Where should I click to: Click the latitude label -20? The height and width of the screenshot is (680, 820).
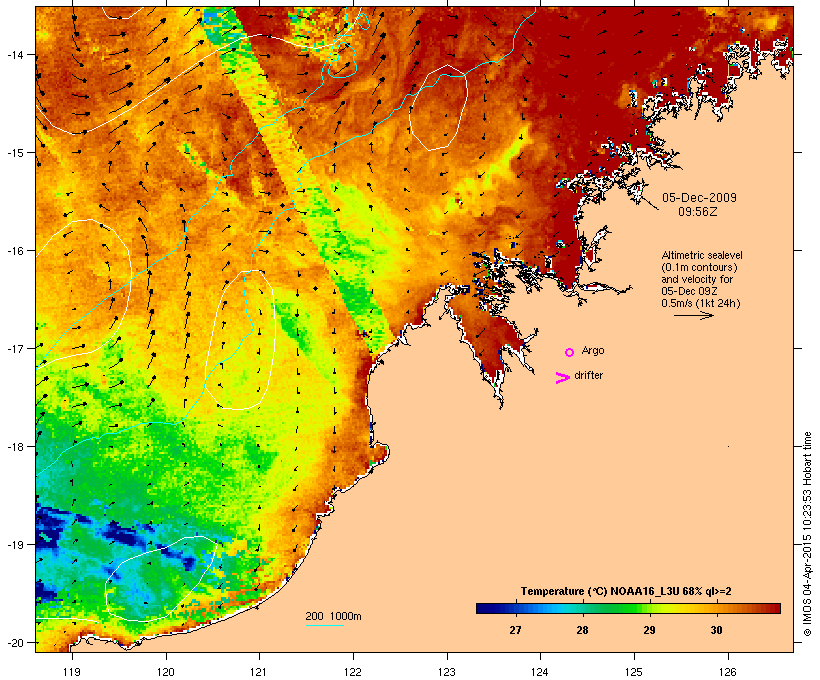14,643
